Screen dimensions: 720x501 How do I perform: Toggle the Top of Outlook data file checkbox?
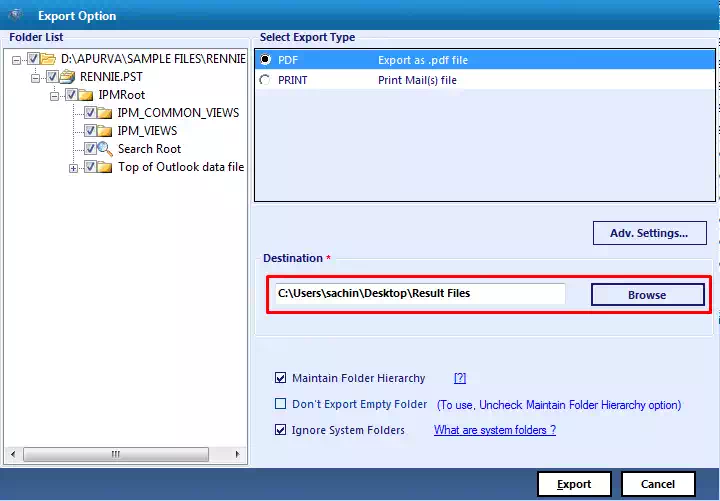[x=90, y=167]
